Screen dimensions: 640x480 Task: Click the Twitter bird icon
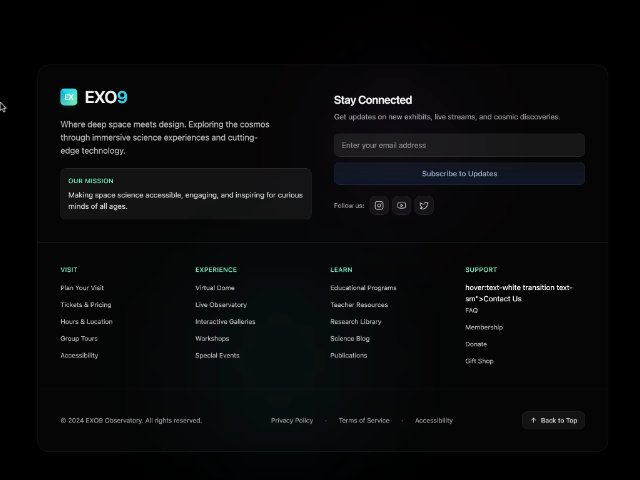click(424, 205)
